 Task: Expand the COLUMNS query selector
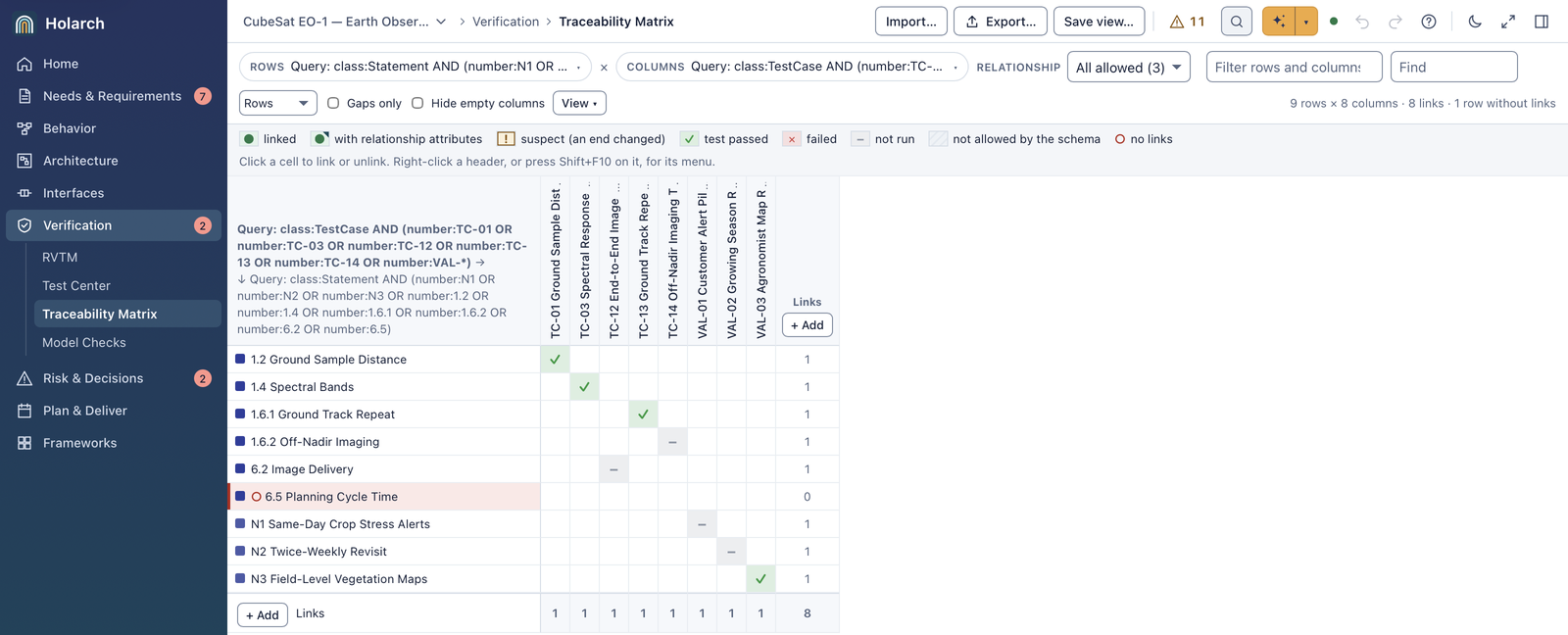pyautogui.click(x=792, y=67)
